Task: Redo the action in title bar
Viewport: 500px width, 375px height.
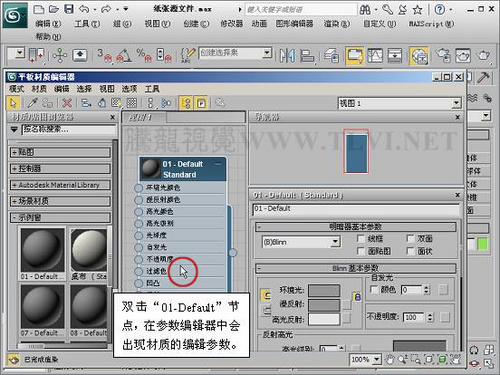Action: click(x=106, y=9)
